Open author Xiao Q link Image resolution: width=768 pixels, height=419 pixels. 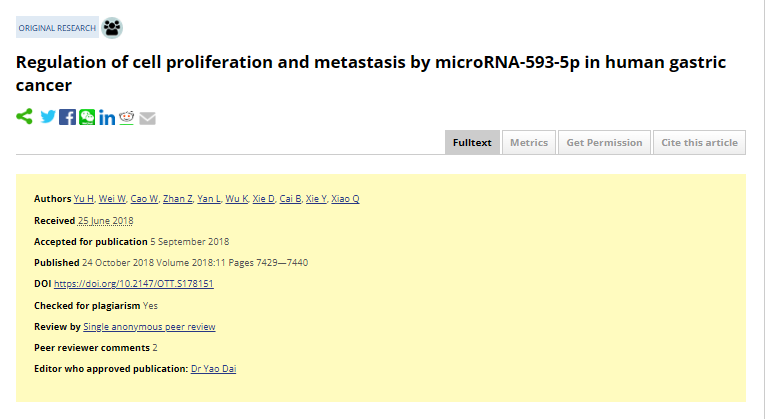(x=345, y=198)
